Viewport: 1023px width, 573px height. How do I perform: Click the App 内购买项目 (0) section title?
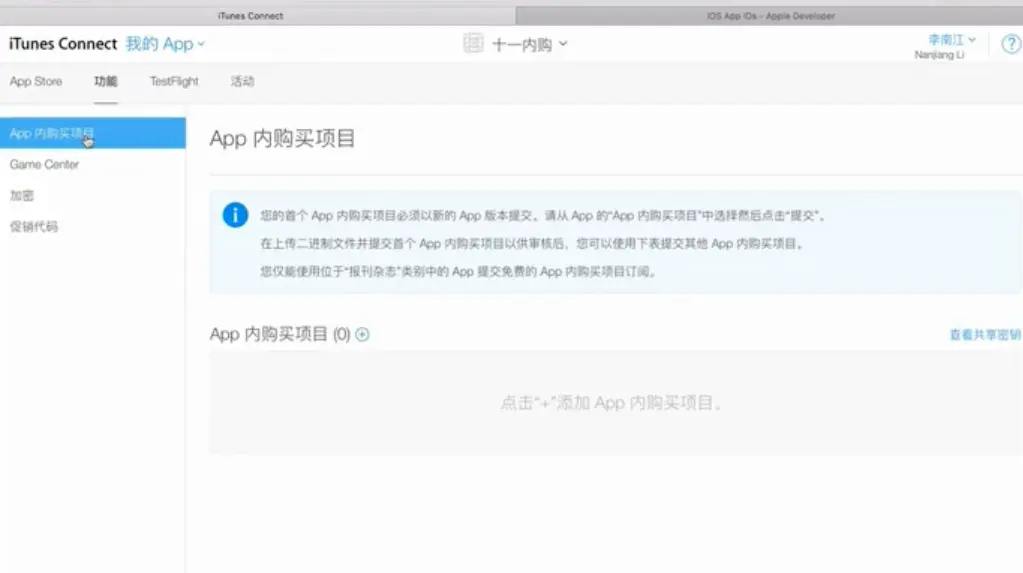pyautogui.click(x=280, y=334)
